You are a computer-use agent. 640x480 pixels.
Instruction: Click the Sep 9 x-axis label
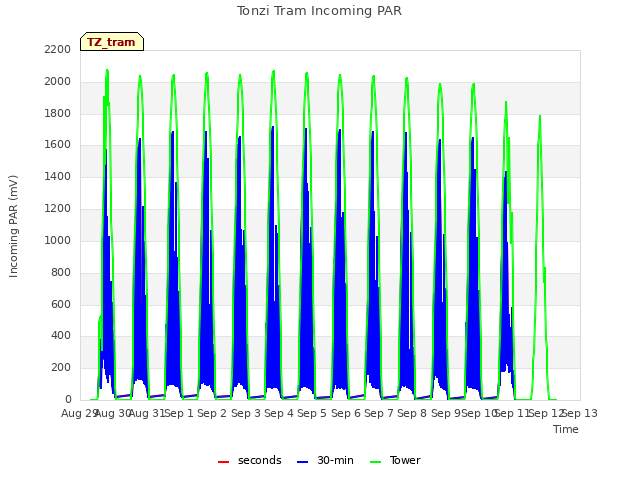(446, 414)
